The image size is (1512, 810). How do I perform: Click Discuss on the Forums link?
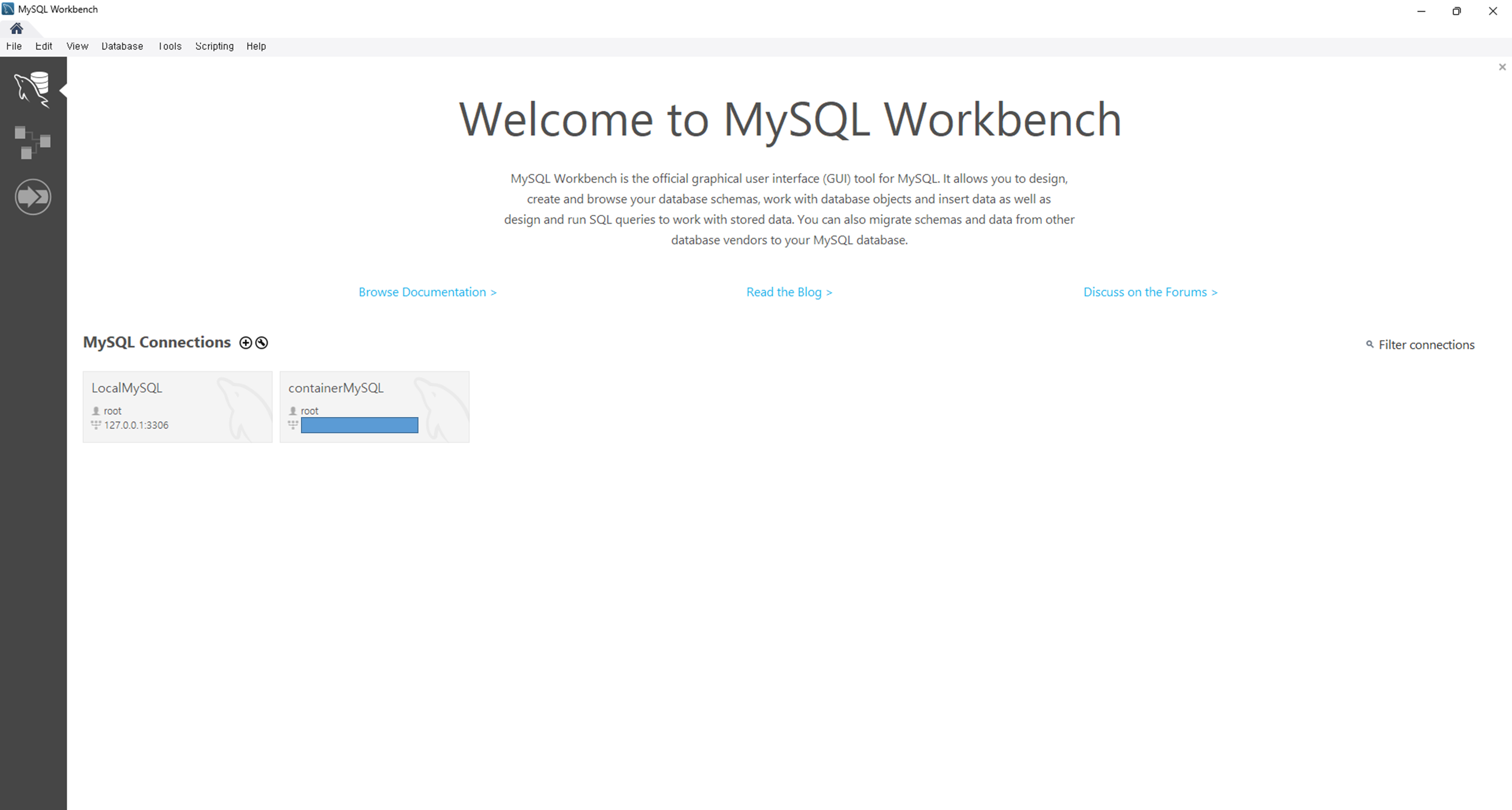(1150, 292)
